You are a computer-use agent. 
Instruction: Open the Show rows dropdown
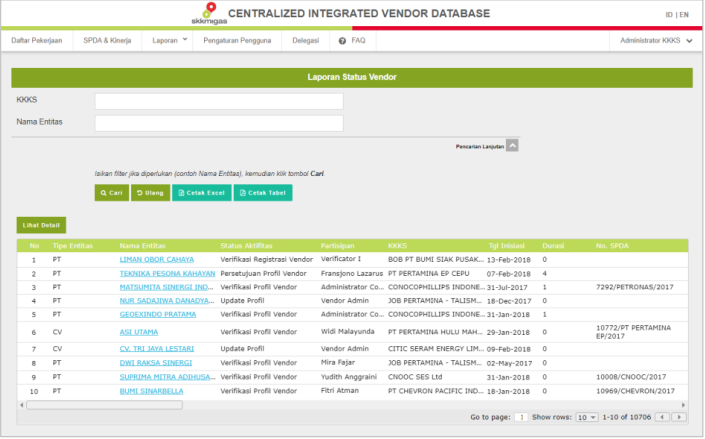click(587, 418)
